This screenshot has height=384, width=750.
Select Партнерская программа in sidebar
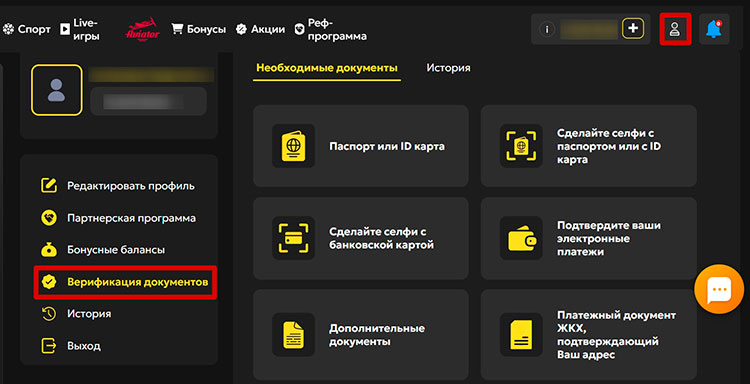click(131, 218)
